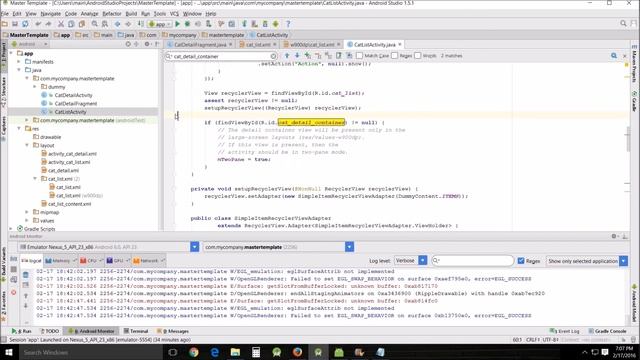This screenshot has width=640, height=360.
Task: Click the Save All toolbar icon
Action: click(x=15, y=24)
